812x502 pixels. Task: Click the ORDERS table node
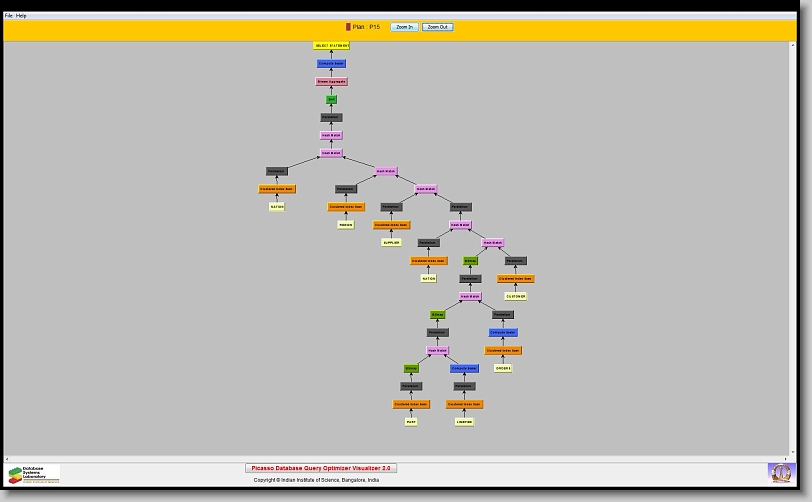tap(503, 368)
